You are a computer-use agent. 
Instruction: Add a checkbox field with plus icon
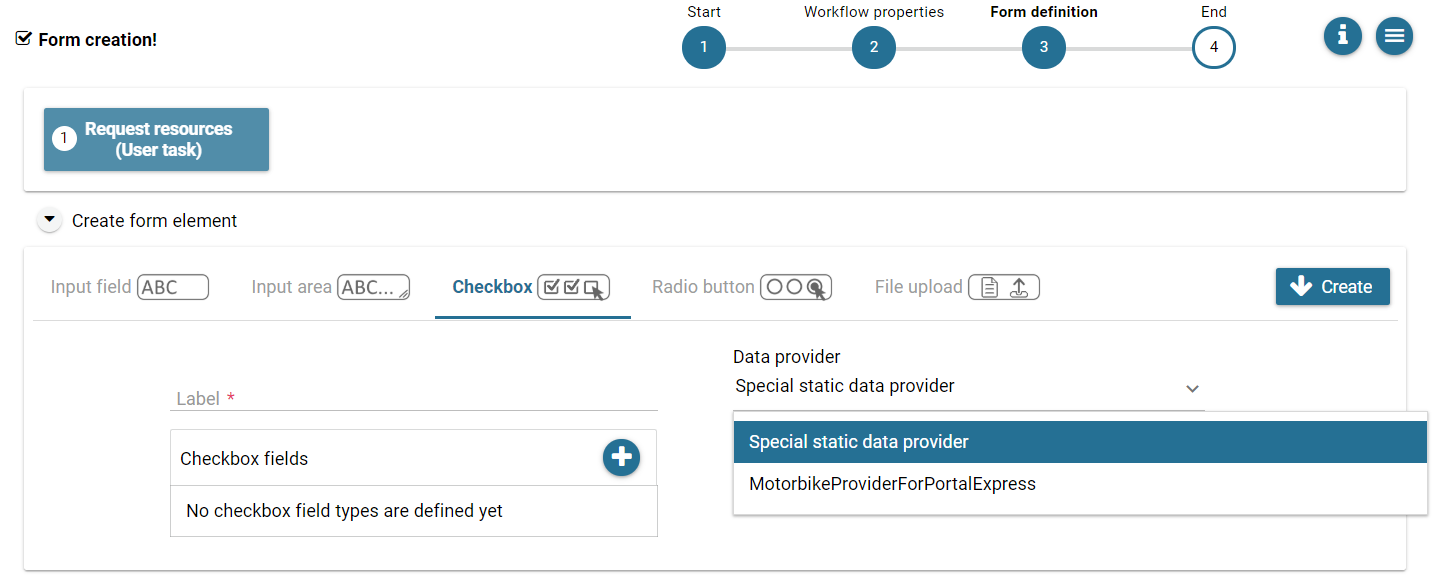[621, 457]
